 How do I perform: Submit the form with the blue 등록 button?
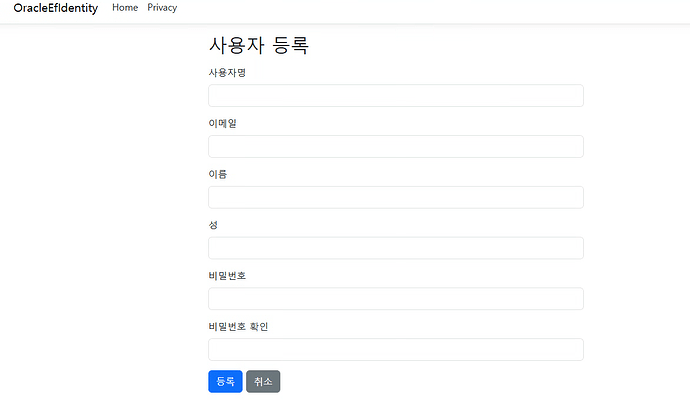pyautogui.click(x=225, y=381)
